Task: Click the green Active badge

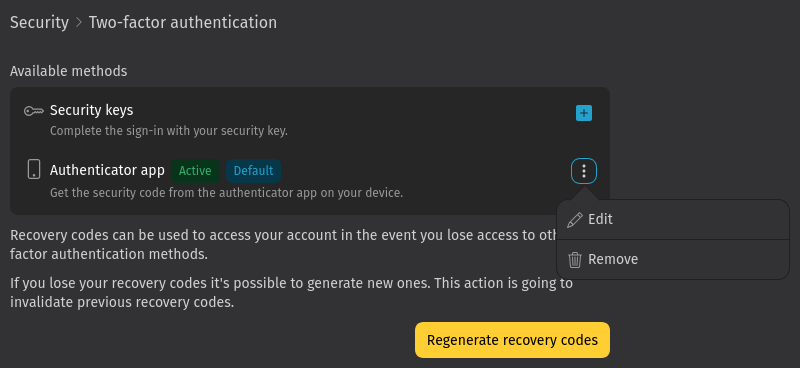Action: click(195, 171)
